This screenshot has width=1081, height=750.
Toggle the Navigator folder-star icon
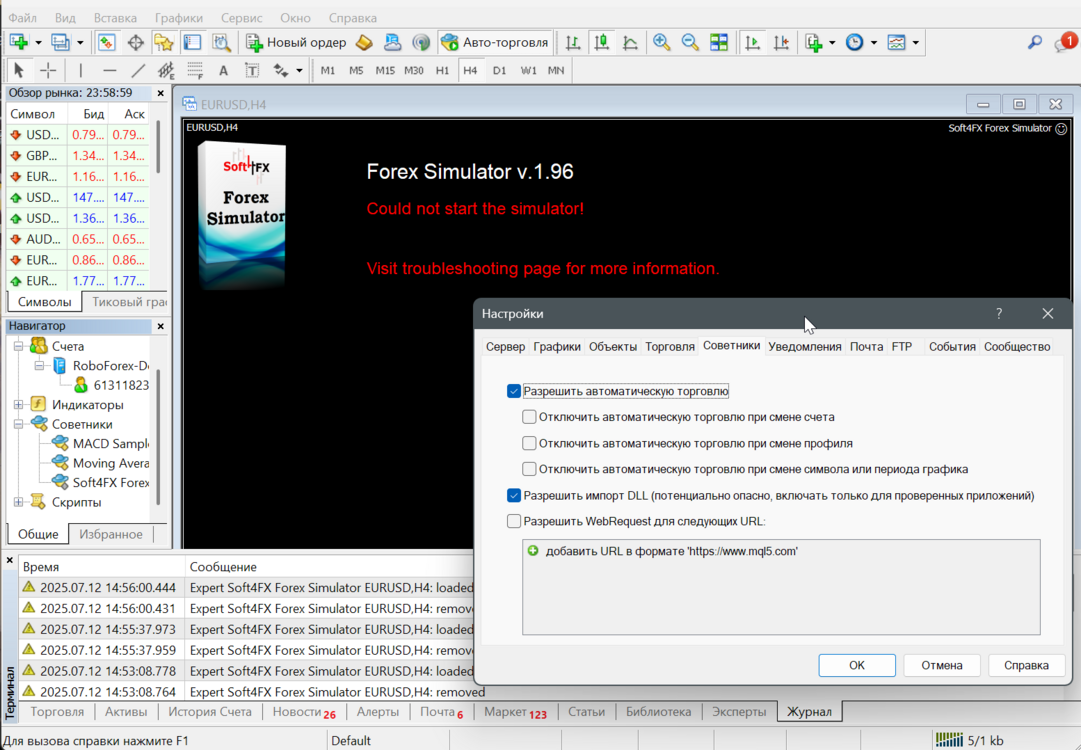point(164,43)
